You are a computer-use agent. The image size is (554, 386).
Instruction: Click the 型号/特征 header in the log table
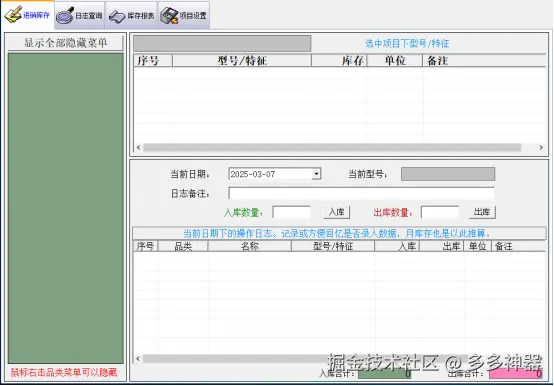pos(333,246)
